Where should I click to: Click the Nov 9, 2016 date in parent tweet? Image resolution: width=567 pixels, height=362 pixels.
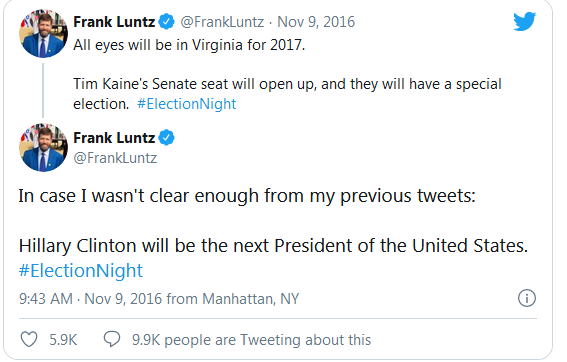click(316, 22)
